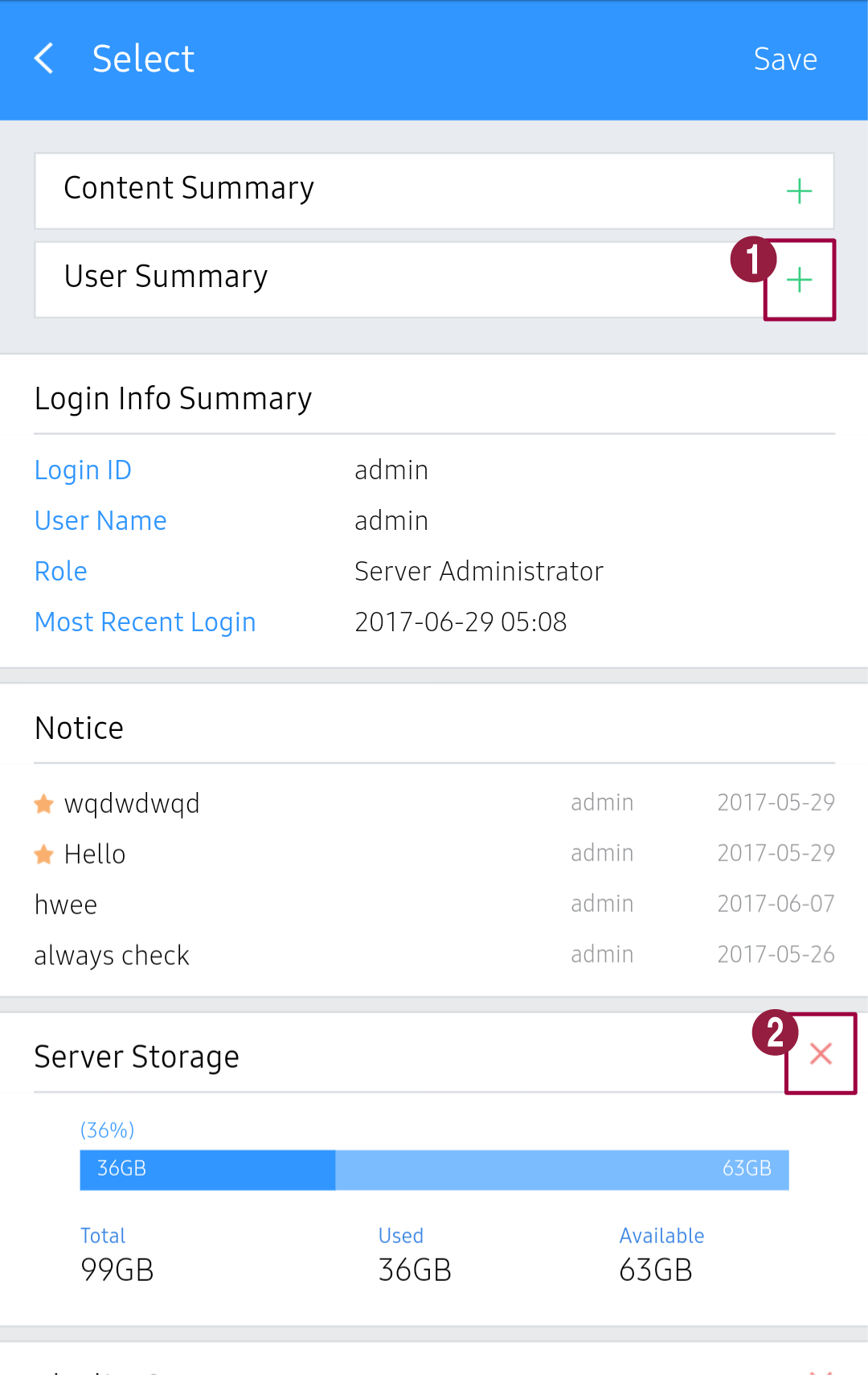Remove the widget below Server Storage
This screenshot has width=868, height=1375.
click(821, 1369)
